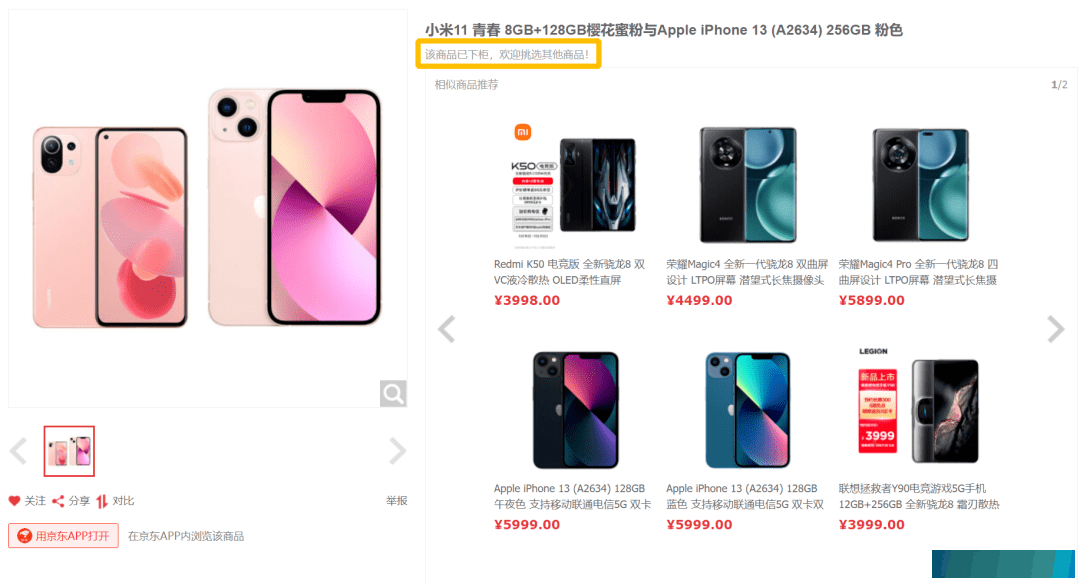Viewport: 1080px width, 584px height.
Task: Open with 用京东APP打开 button
Action: point(63,536)
